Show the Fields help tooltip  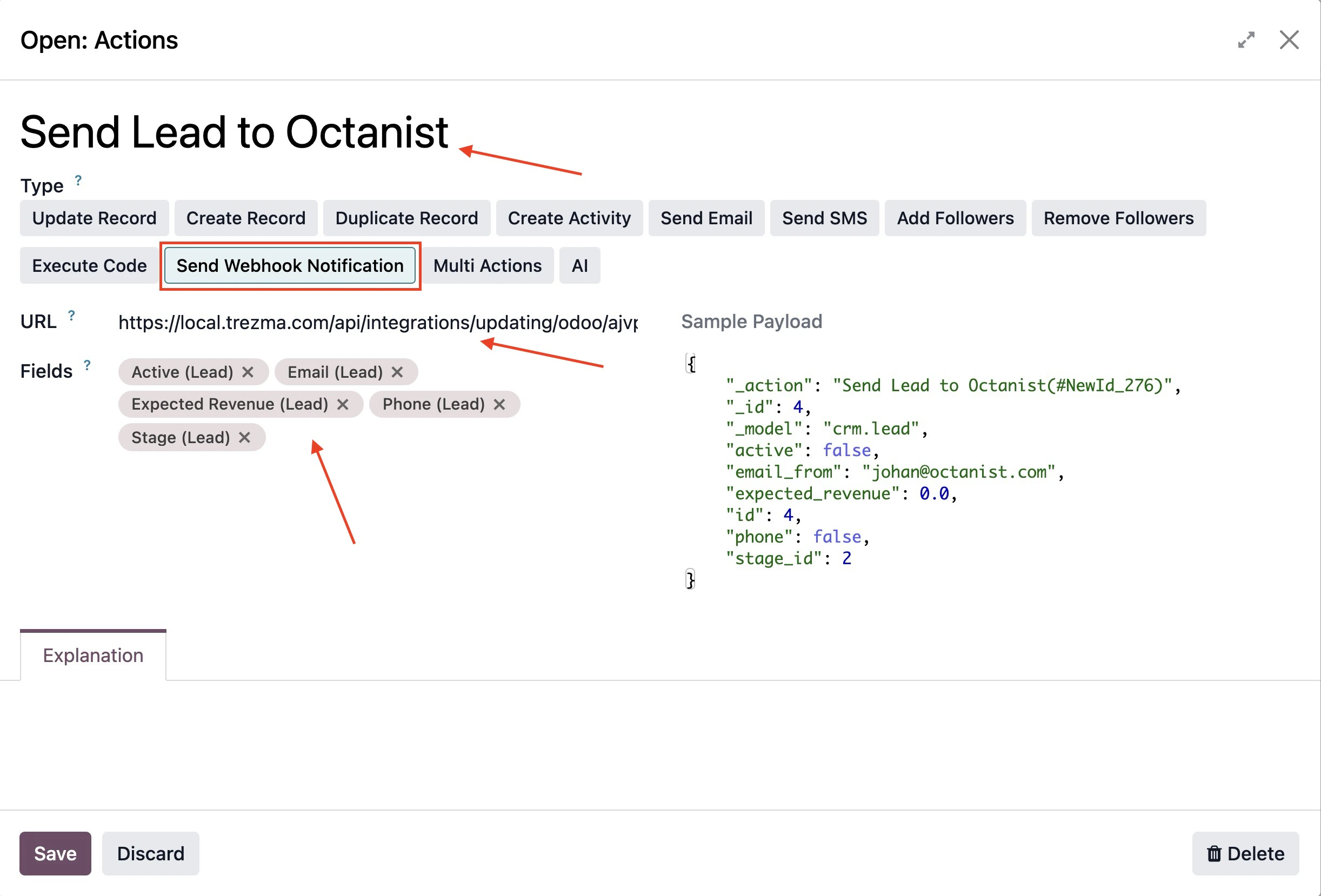(x=87, y=365)
